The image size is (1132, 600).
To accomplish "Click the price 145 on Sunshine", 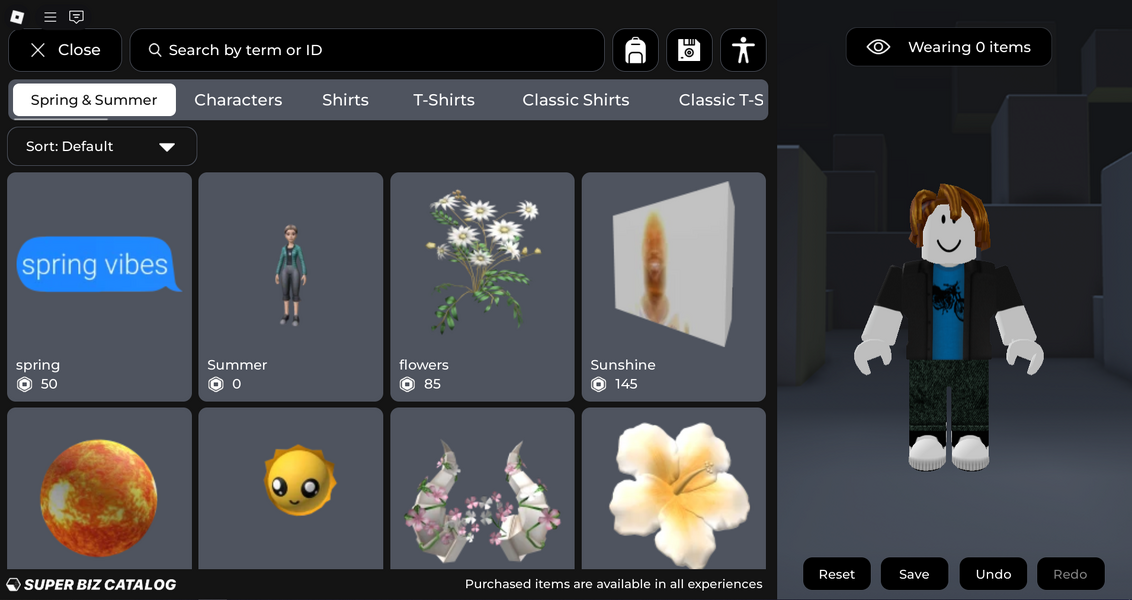I will [x=626, y=384].
